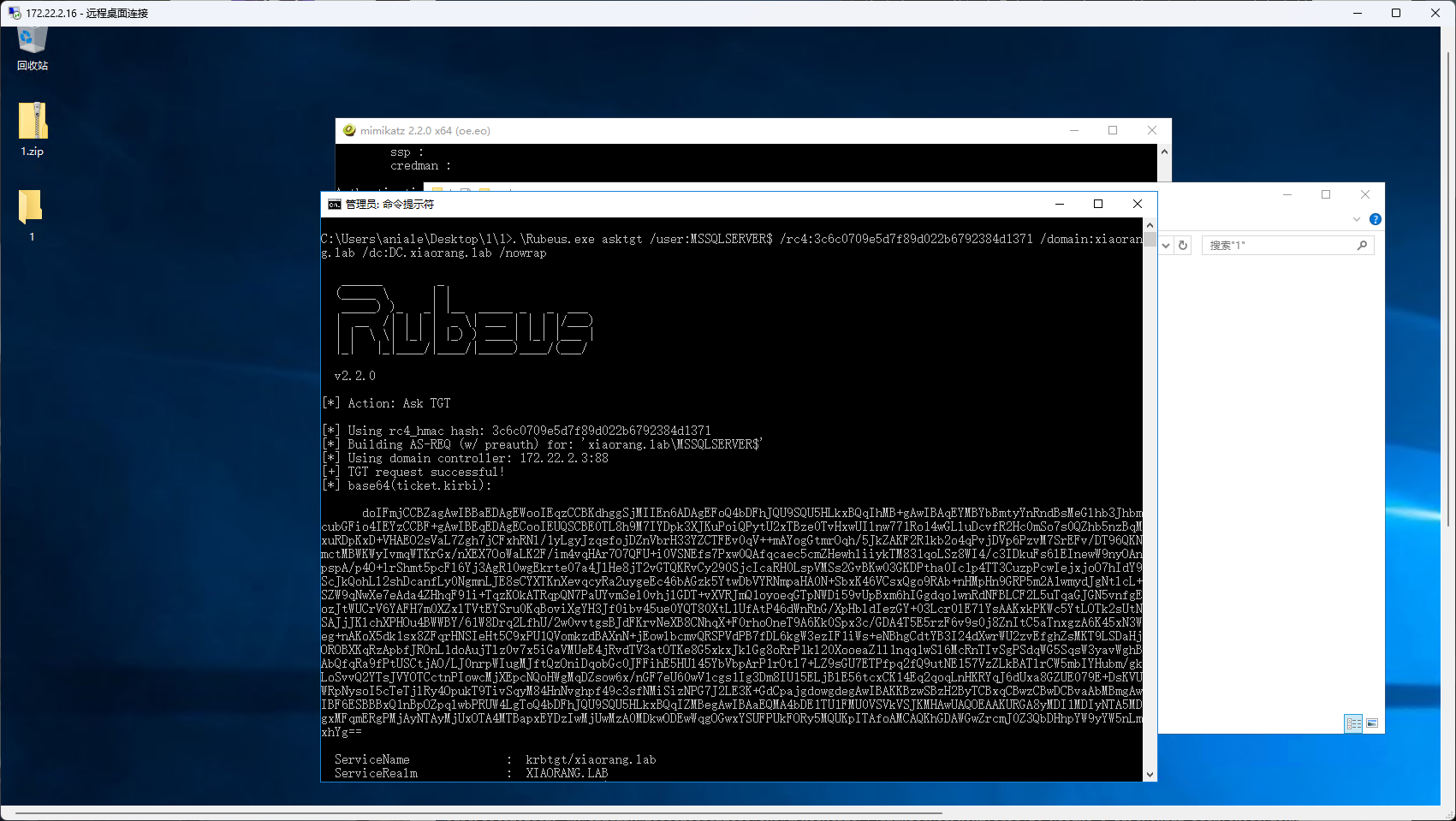Image resolution: width=1456 pixels, height=821 pixels.
Task: Click the command prompt scrollbar thumb
Action: (x=1150, y=239)
